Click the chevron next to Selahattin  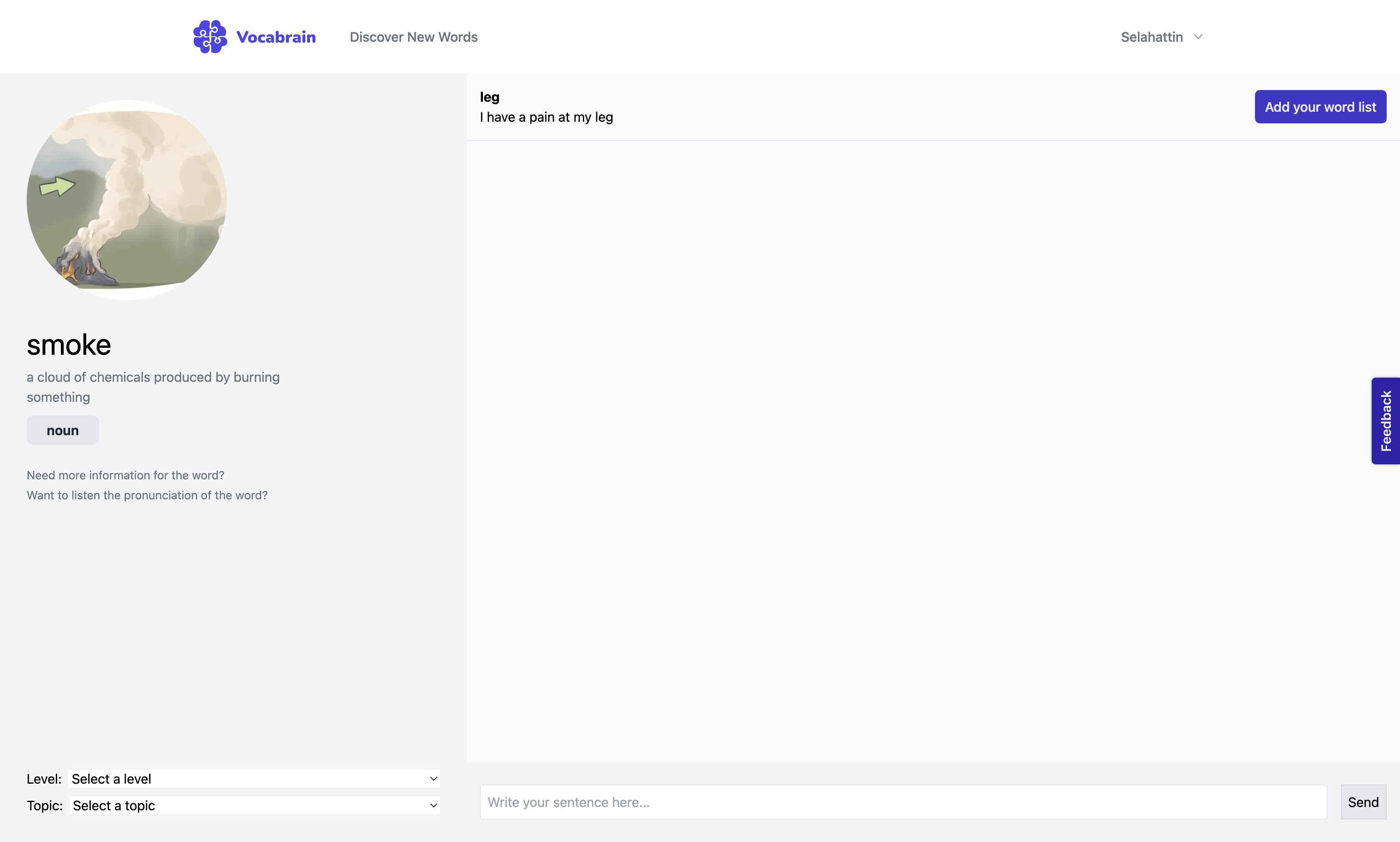point(1198,37)
